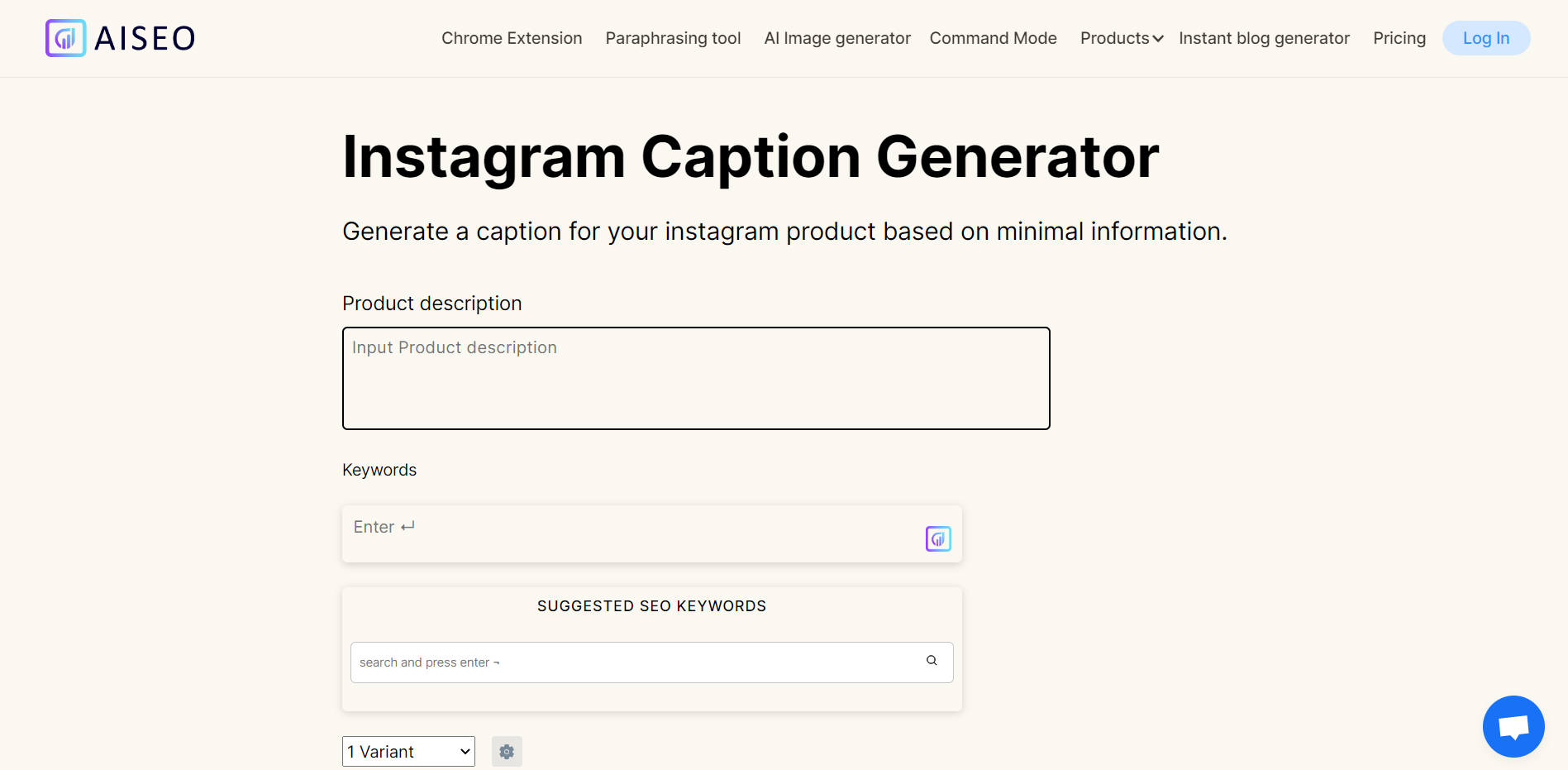Open the Chrome Extension page
The height and width of the screenshot is (770, 1568).
tap(511, 38)
